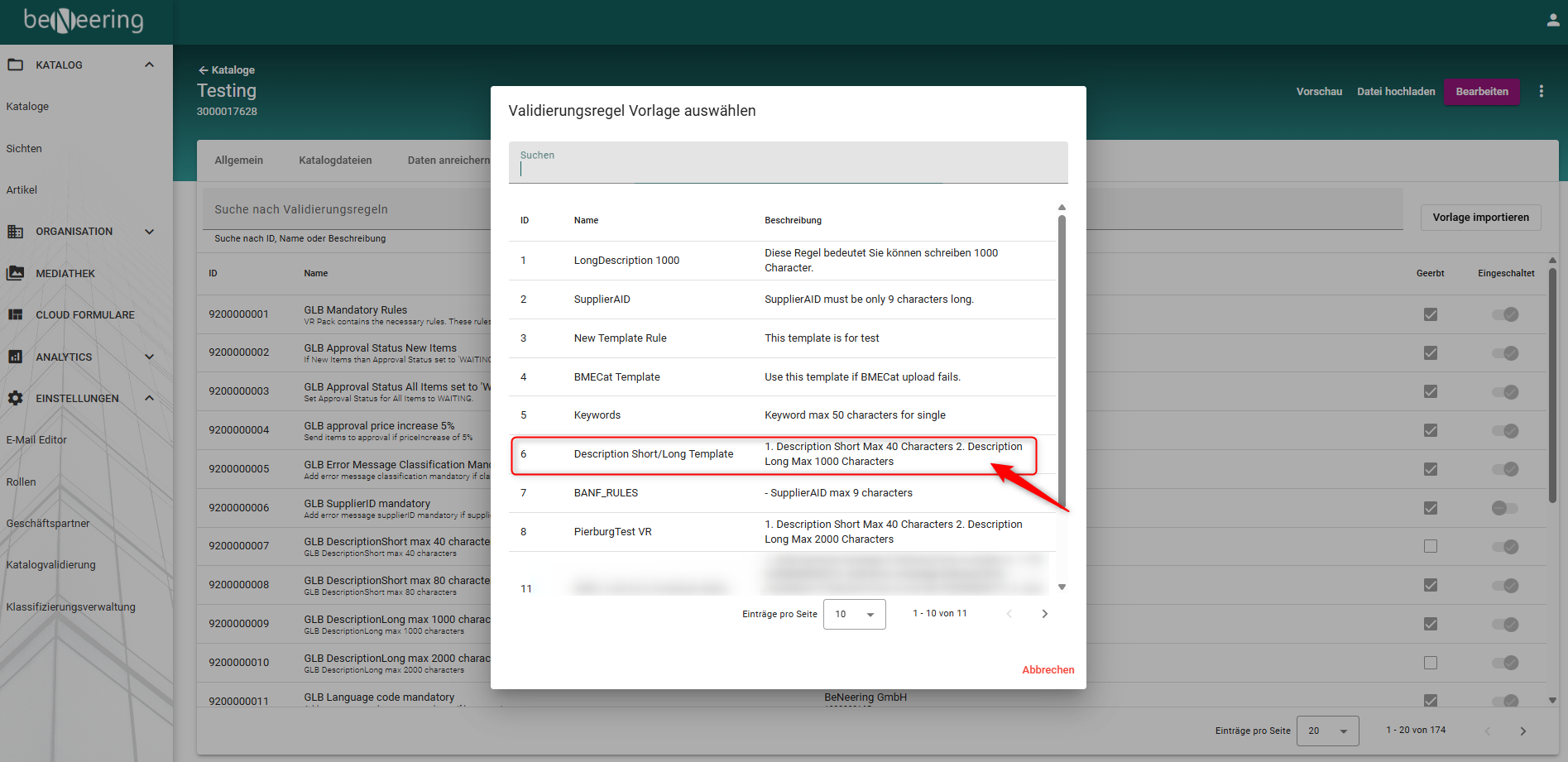Viewport: 1568px width, 762px height.
Task: Open entries per page dropdown in dialog
Action: pos(854,615)
